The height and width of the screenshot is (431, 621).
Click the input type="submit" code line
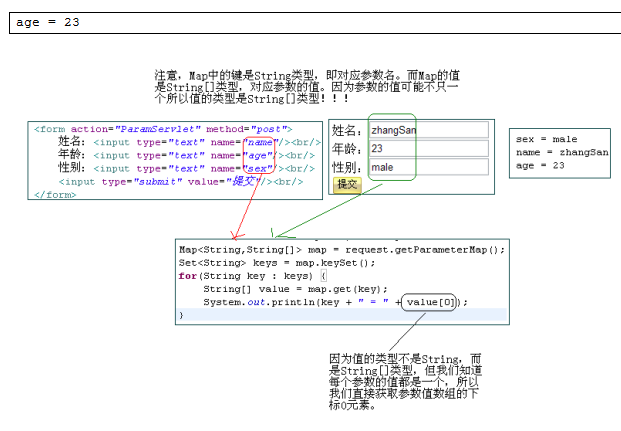coord(181,181)
